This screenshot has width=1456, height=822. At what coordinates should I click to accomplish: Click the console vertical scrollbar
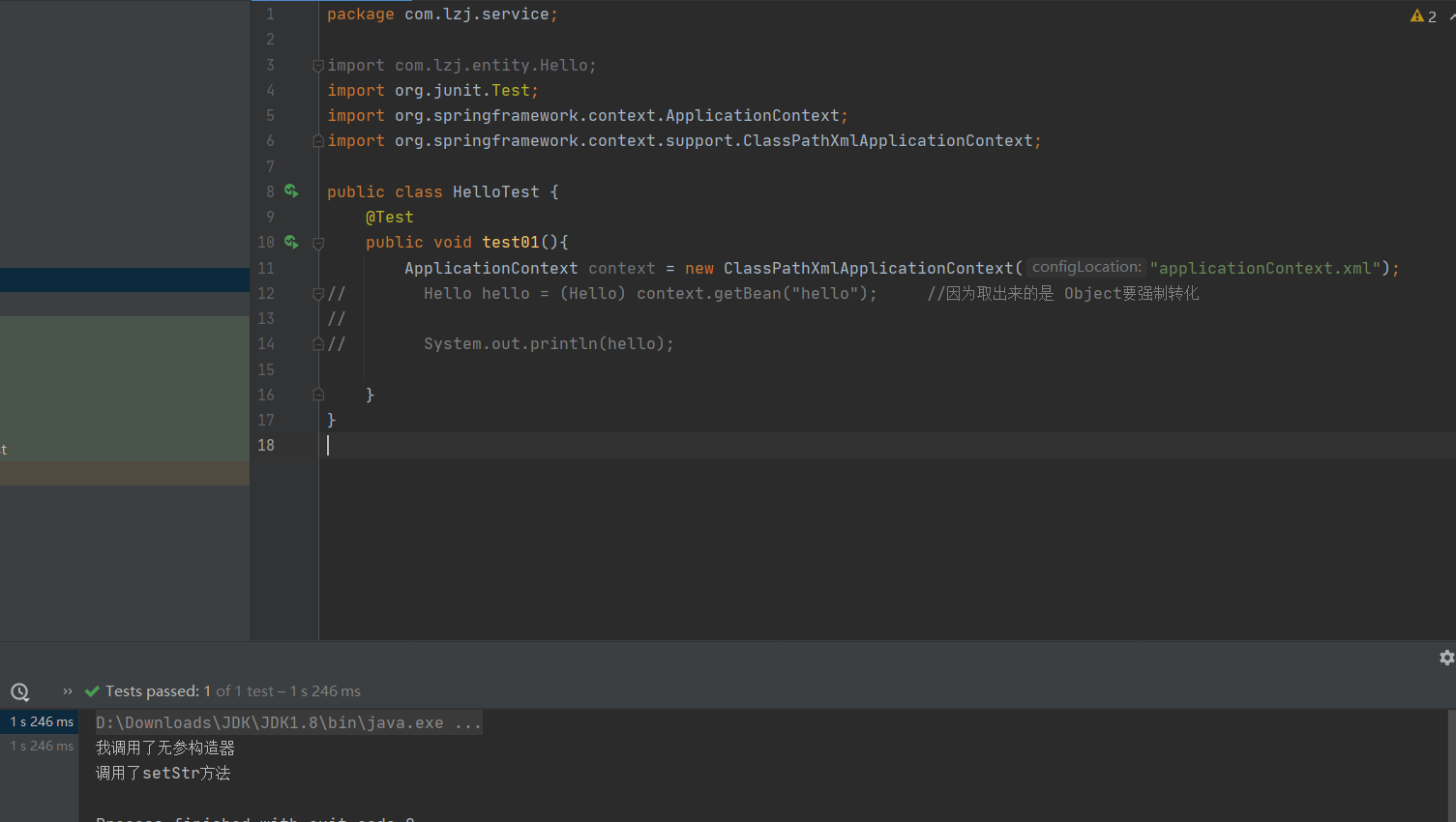pyautogui.click(x=1451, y=765)
